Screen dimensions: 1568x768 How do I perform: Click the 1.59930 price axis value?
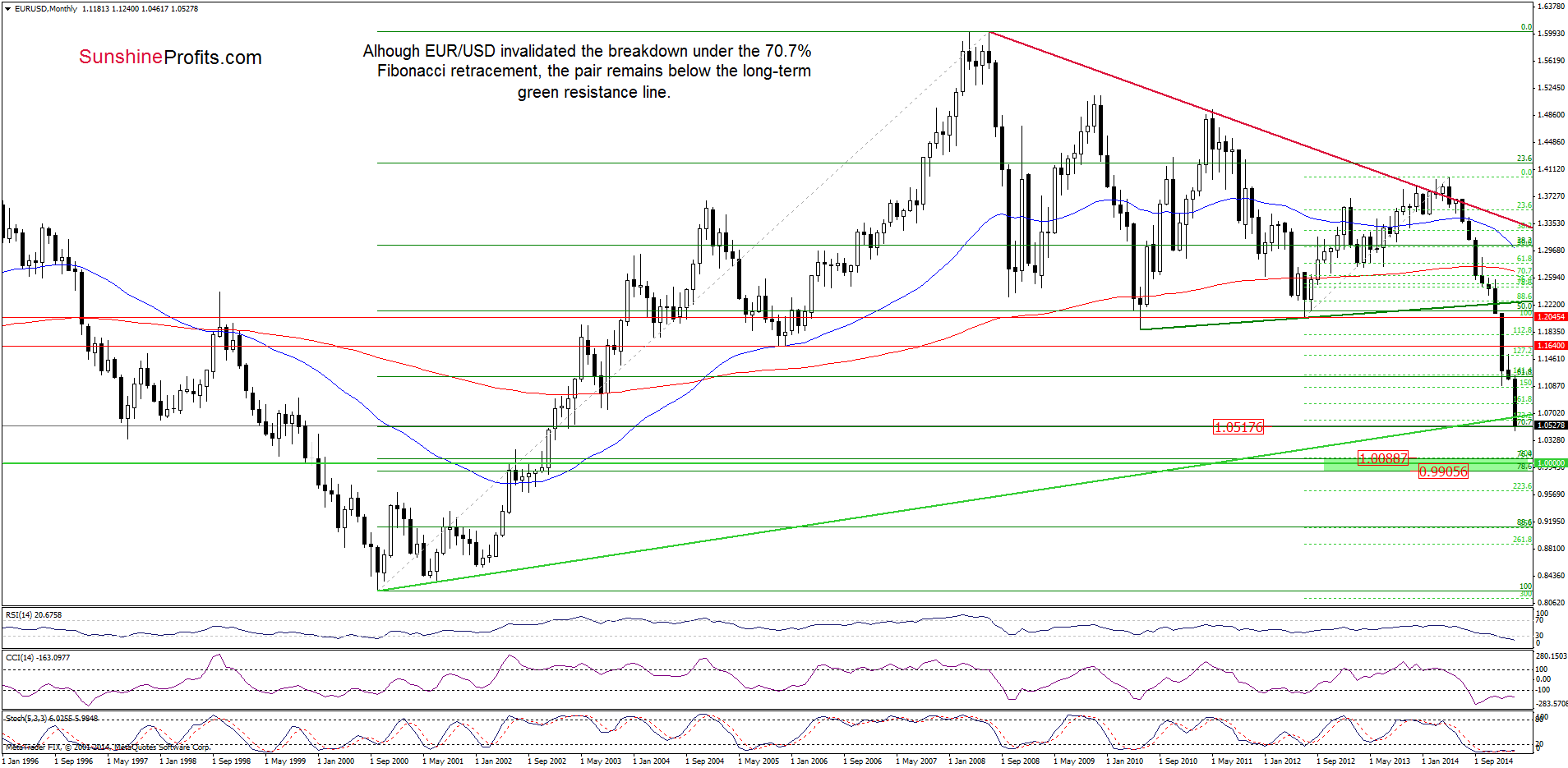[x=1551, y=34]
